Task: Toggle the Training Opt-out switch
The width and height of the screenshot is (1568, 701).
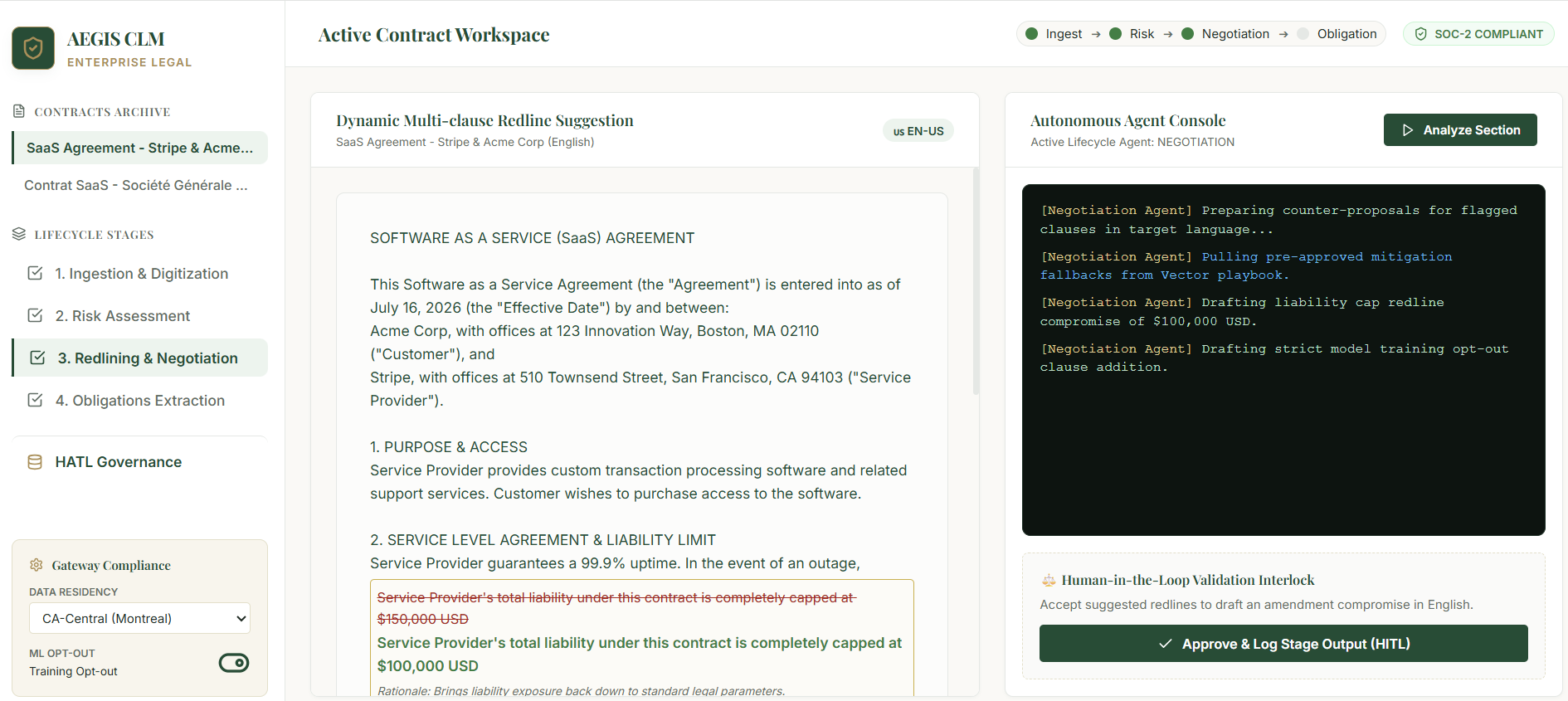Action: coord(234,663)
